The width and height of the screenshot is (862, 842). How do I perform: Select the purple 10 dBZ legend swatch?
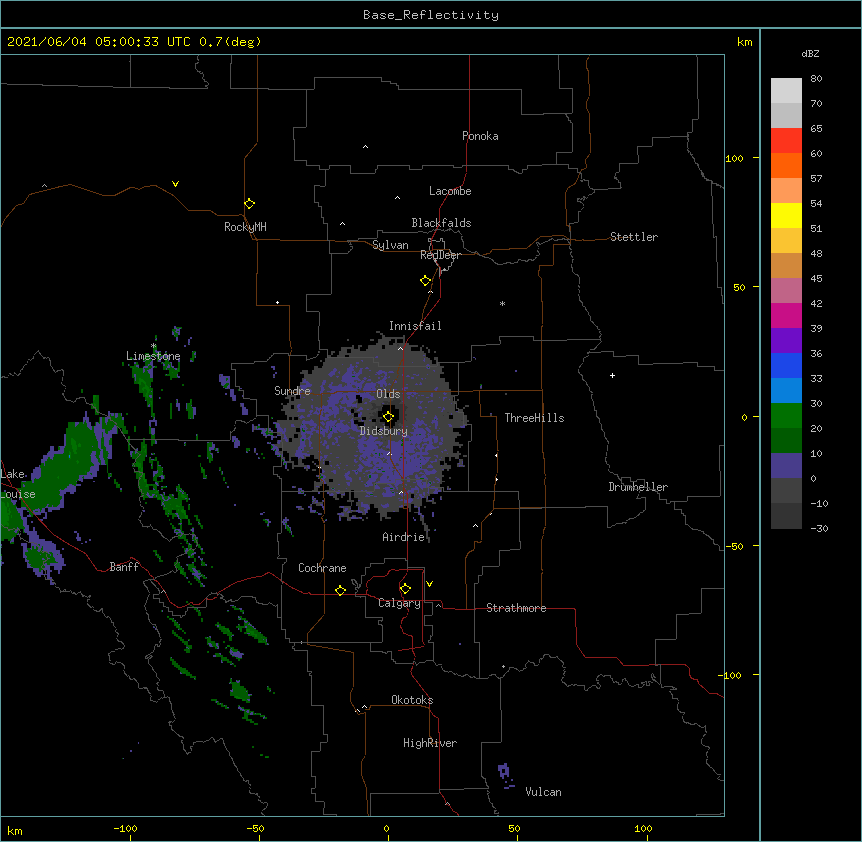(x=786, y=466)
